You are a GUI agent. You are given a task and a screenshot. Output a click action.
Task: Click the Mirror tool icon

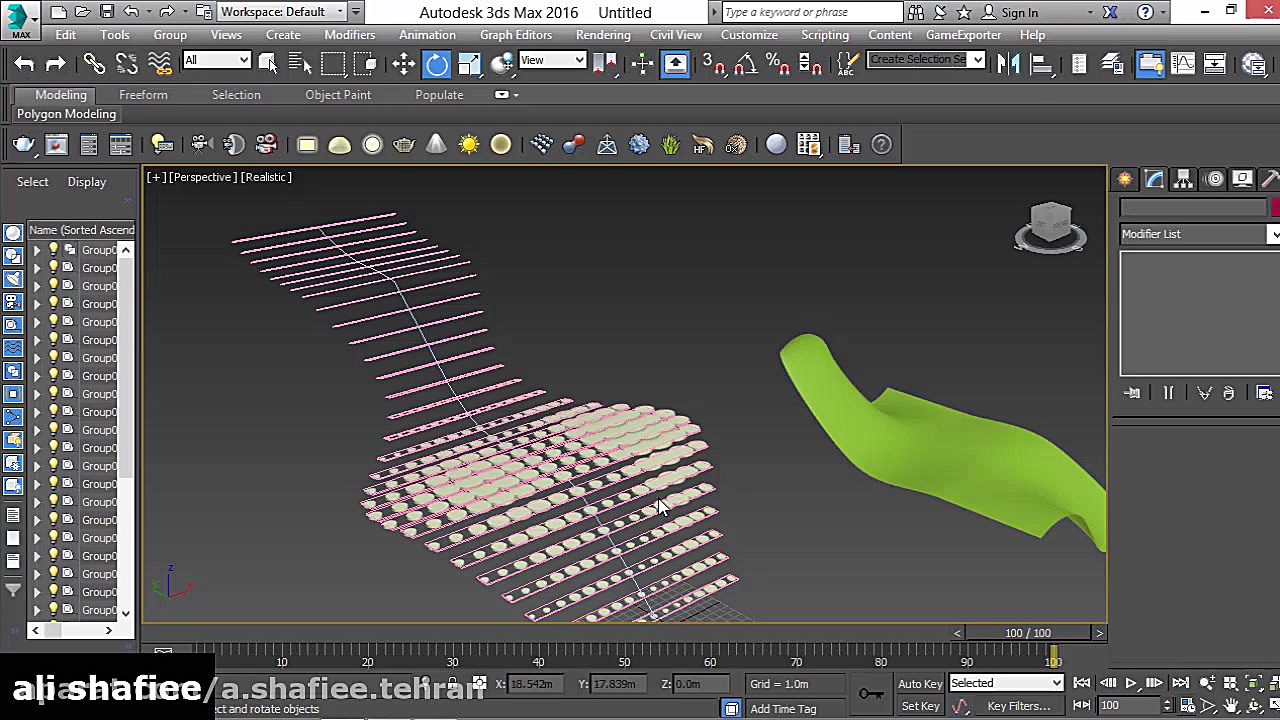click(x=1009, y=65)
